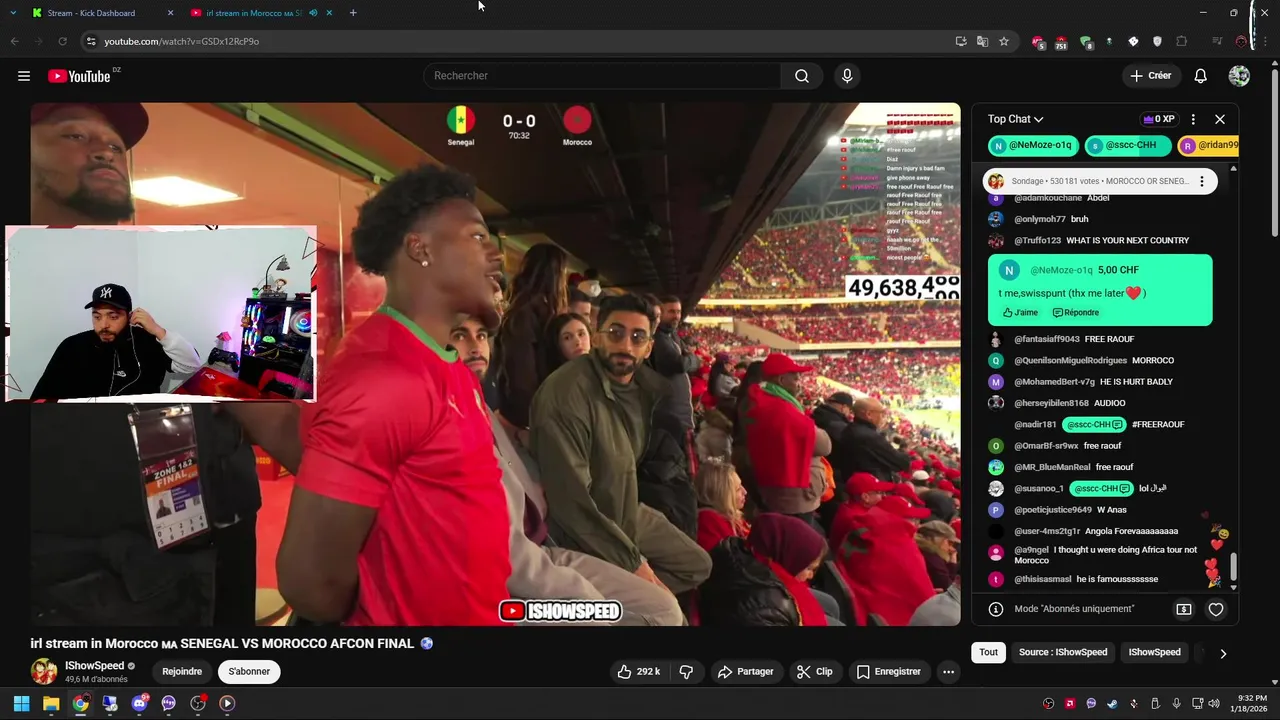
Task: Open OBS Studio from the taskbar
Action: 198,703
